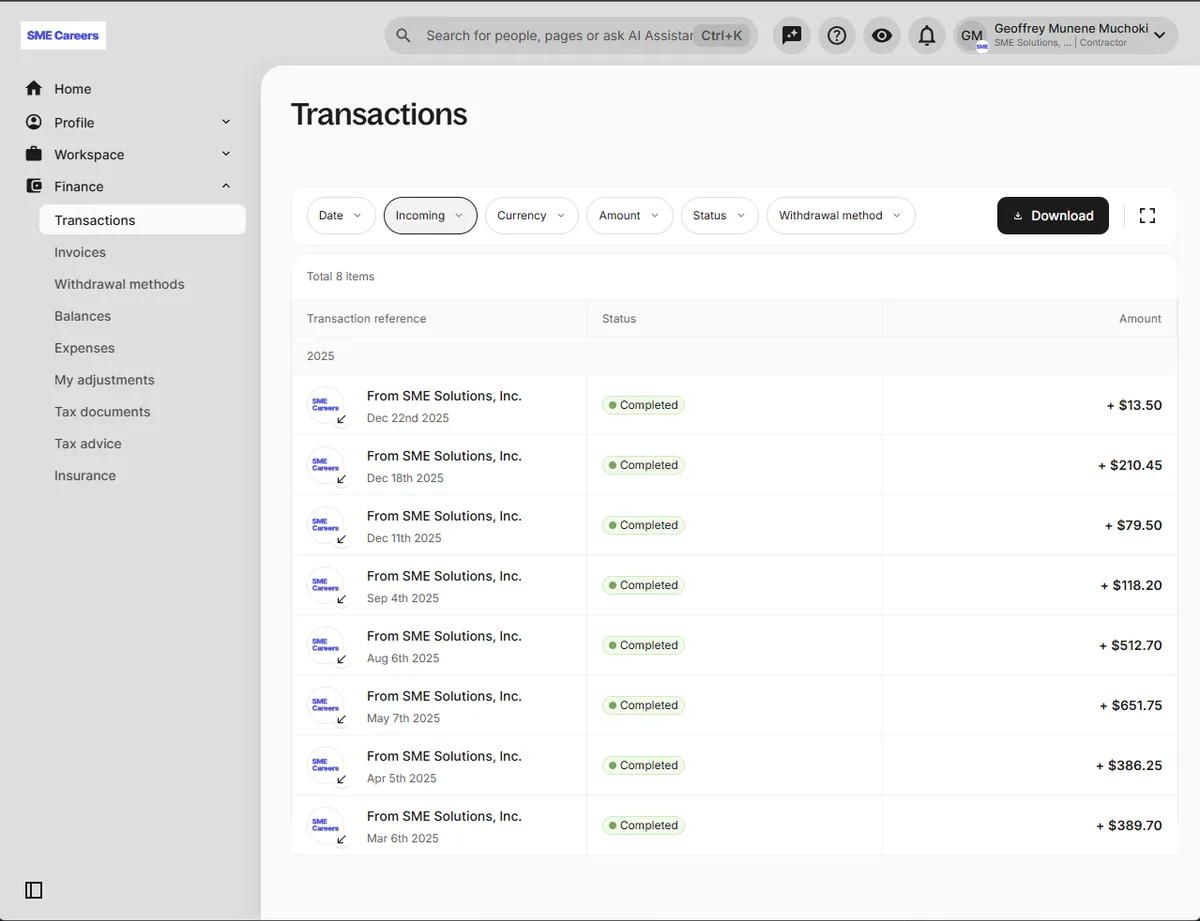Image resolution: width=1200 pixels, height=921 pixels.
Task: Click the + $512.70 amount
Action: click(1131, 645)
